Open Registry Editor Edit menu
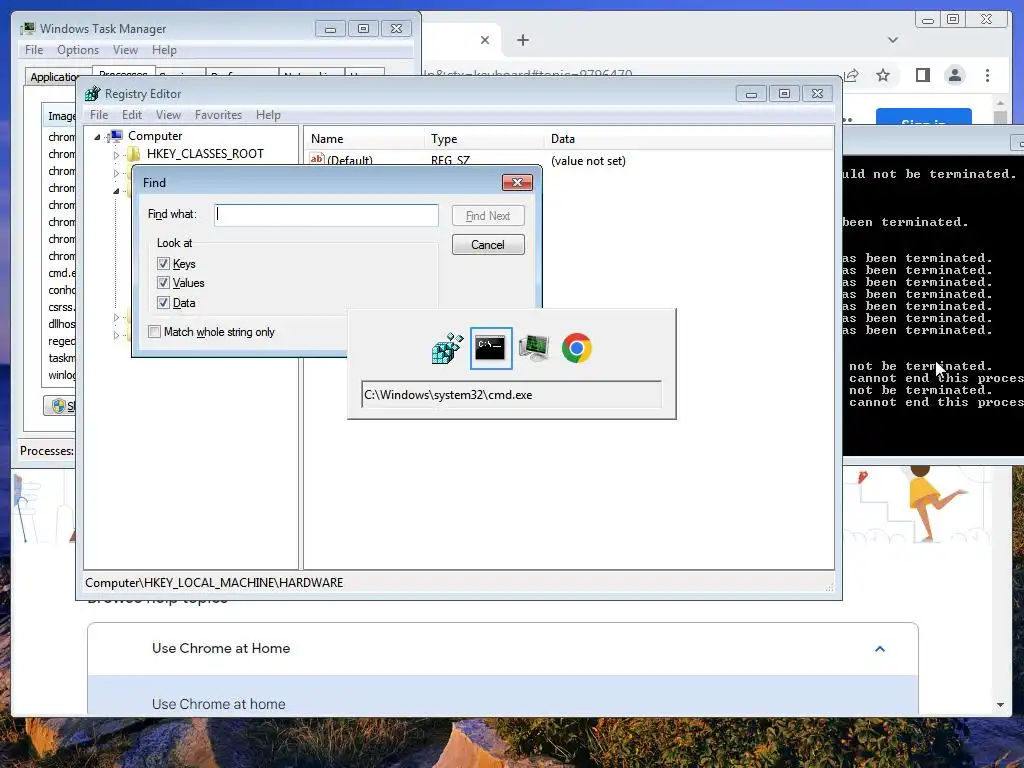This screenshot has width=1024, height=768. pos(132,115)
